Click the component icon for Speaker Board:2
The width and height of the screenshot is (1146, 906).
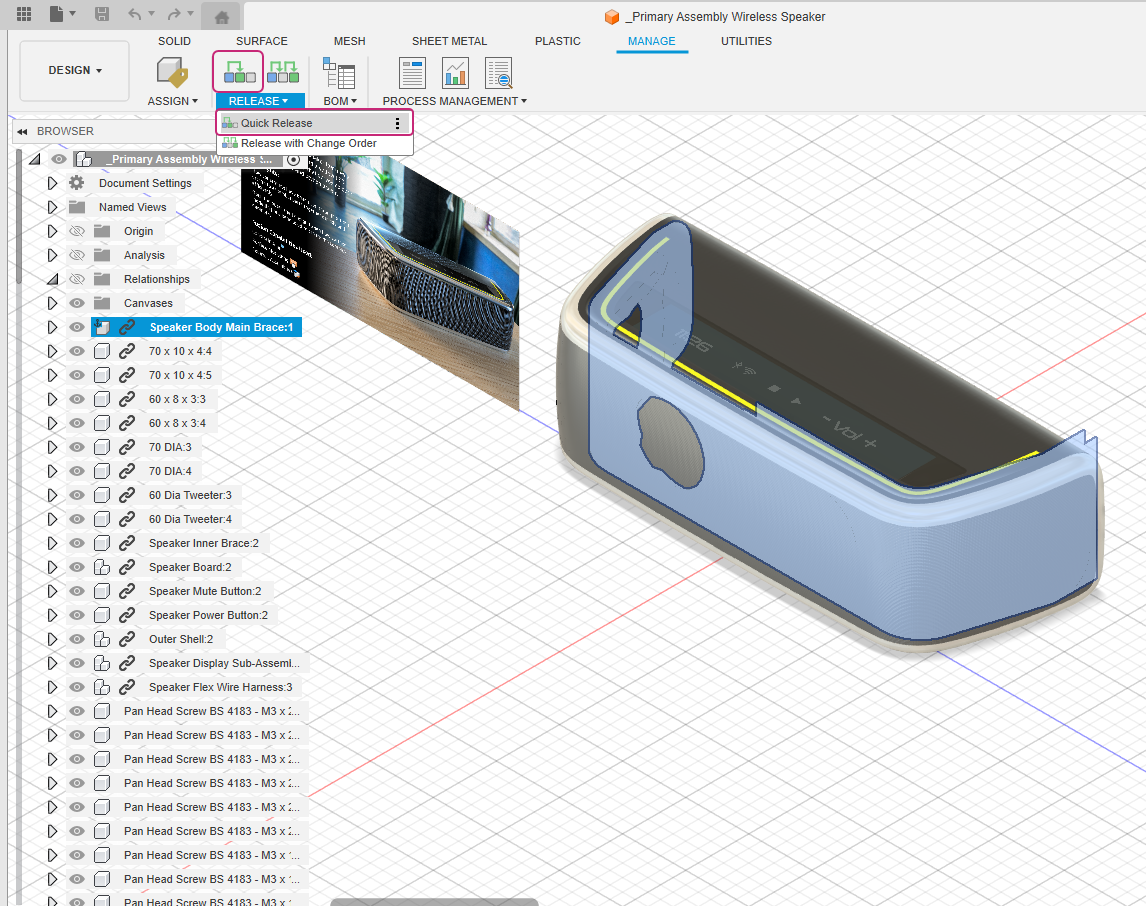tap(102, 567)
